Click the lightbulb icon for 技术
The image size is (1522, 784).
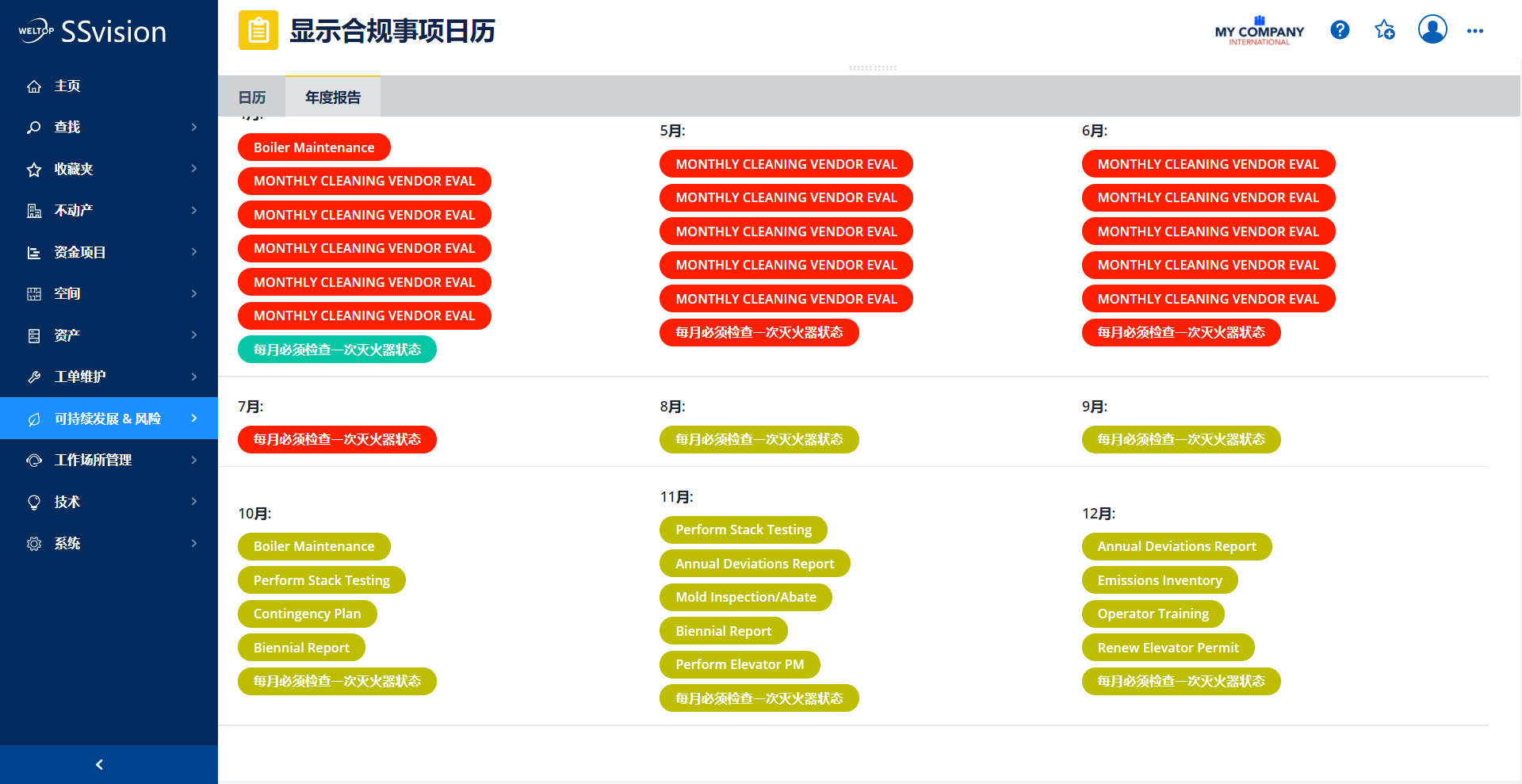click(34, 502)
